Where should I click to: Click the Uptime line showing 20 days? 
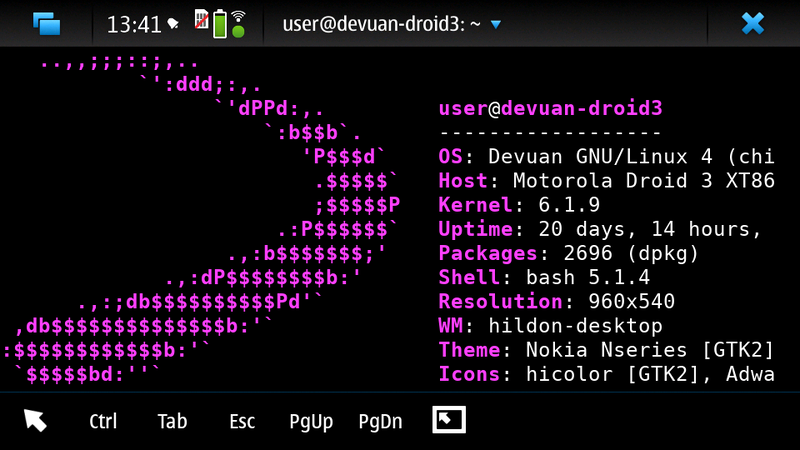click(600, 229)
